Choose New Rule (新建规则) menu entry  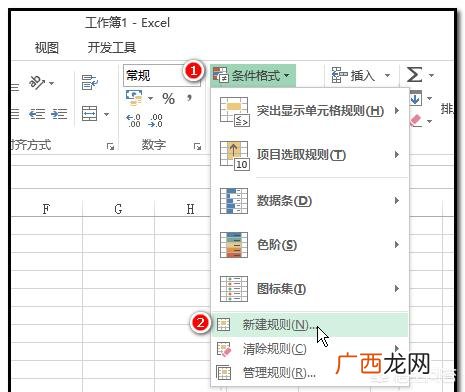[x=310, y=324]
